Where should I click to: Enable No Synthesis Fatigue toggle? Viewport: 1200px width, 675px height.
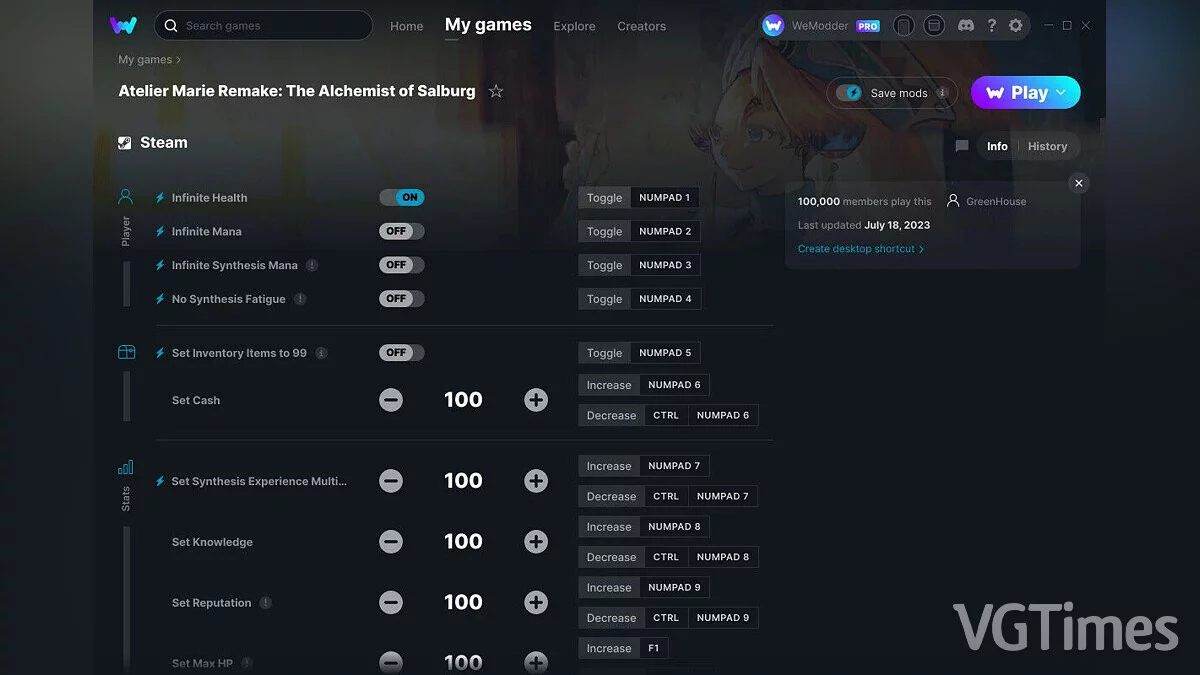coord(402,299)
